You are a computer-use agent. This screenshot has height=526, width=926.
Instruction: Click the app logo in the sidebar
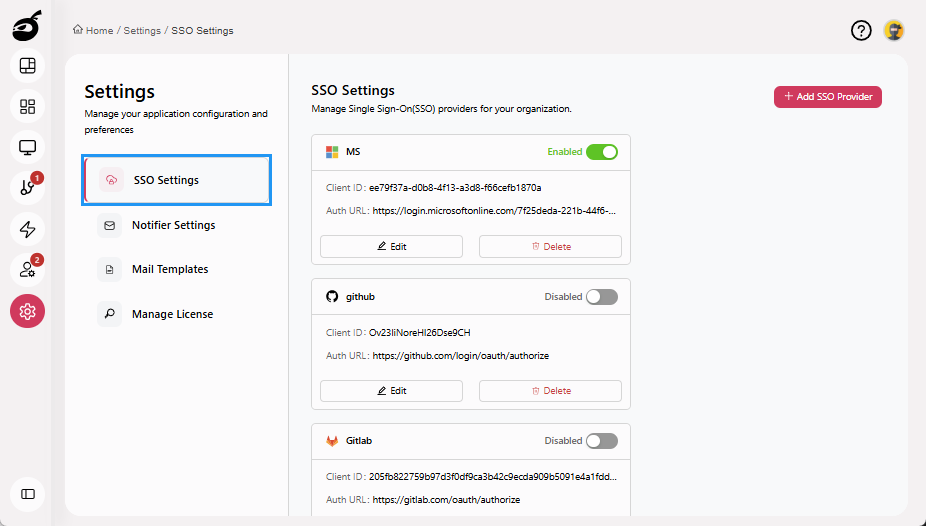point(27,26)
